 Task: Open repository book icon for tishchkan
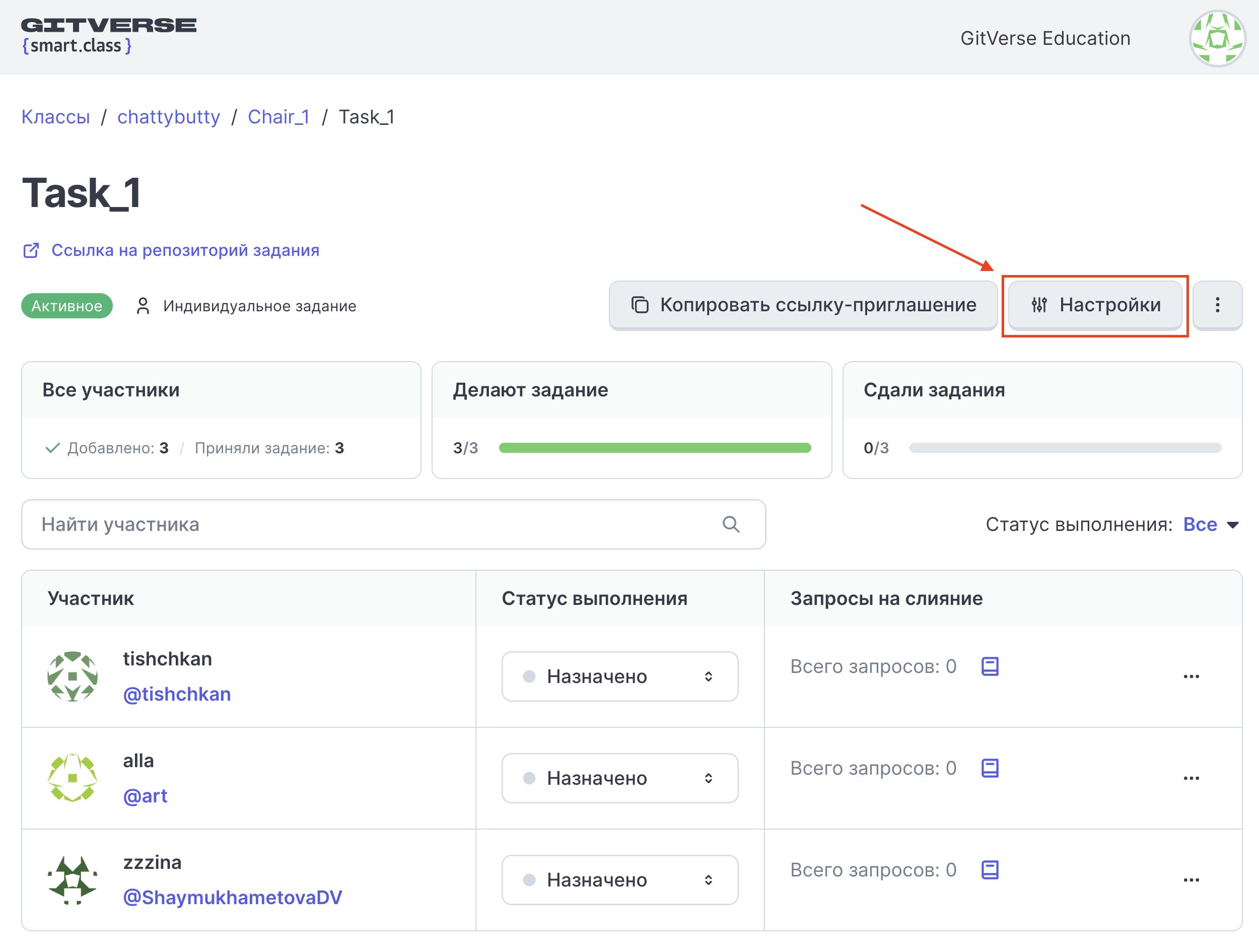(990, 666)
